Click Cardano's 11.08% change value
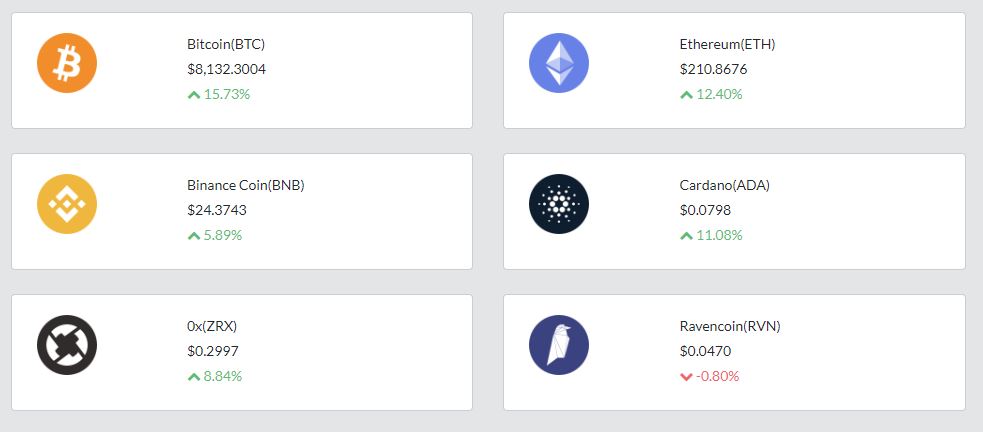The image size is (983, 432). 719,236
